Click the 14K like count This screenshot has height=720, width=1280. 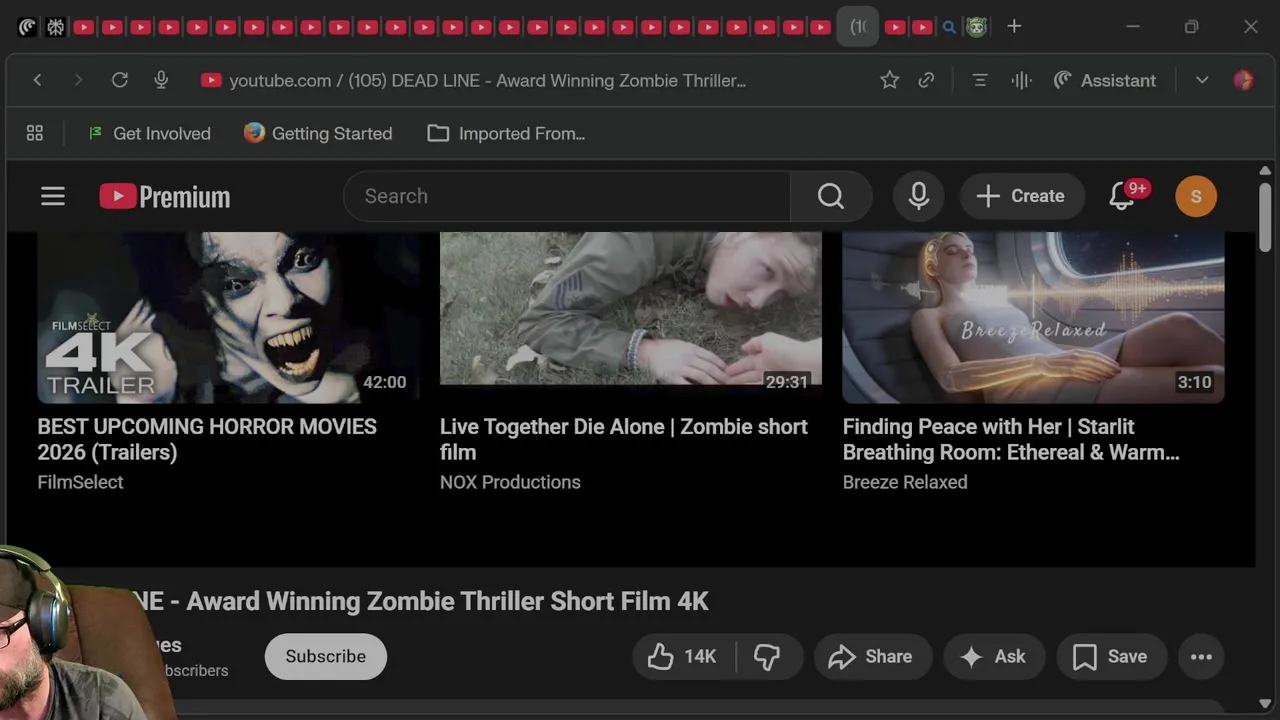(x=700, y=657)
